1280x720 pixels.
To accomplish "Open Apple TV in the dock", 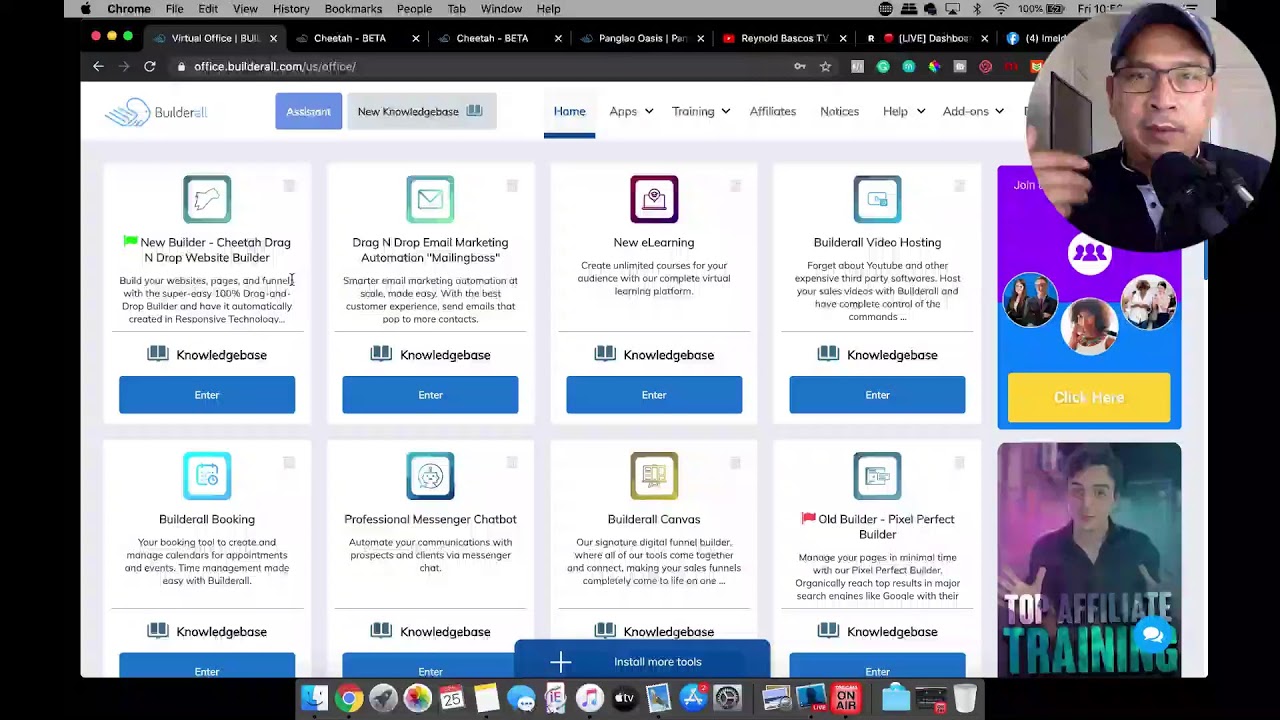I will point(624,697).
